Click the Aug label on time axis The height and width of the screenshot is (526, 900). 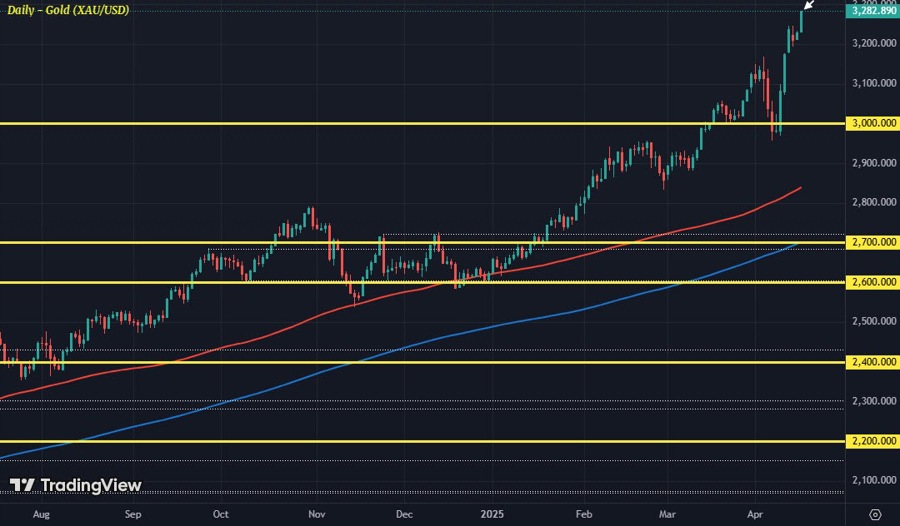click(x=41, y=514)
